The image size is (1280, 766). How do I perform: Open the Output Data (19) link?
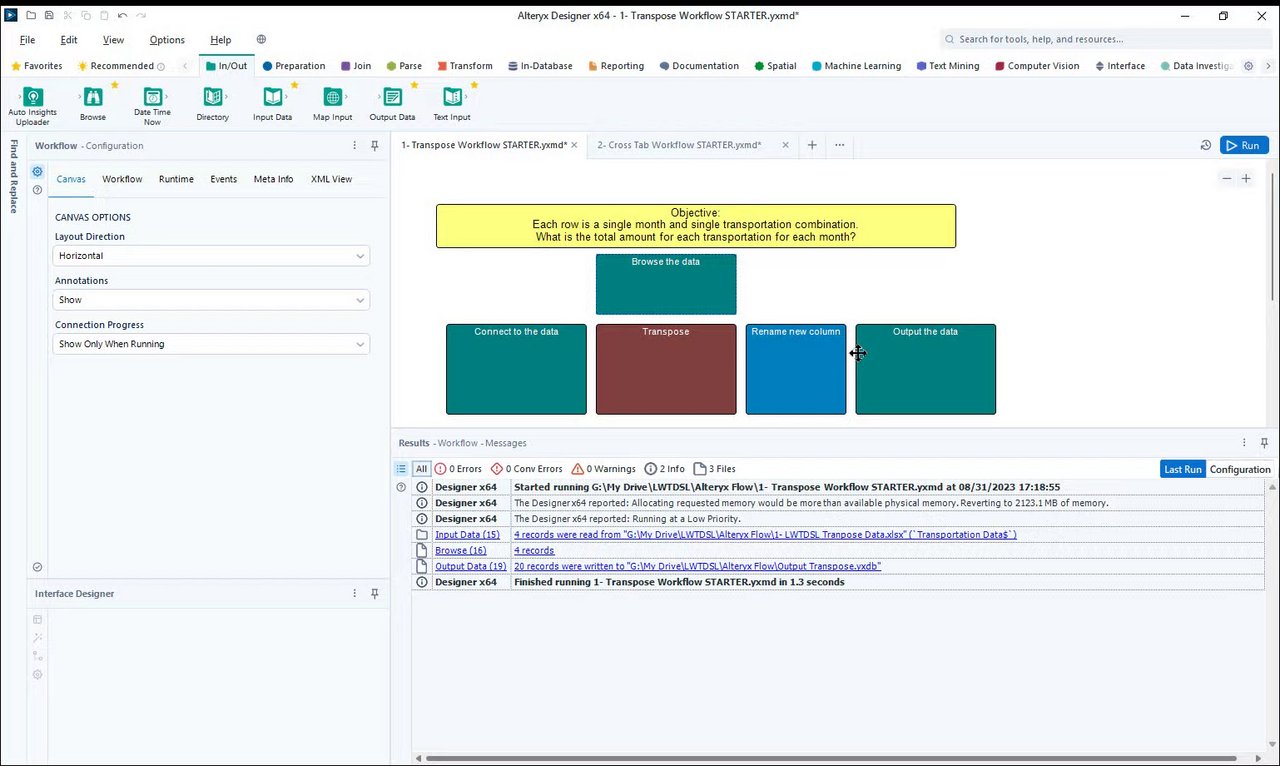[x=471, y=567]
